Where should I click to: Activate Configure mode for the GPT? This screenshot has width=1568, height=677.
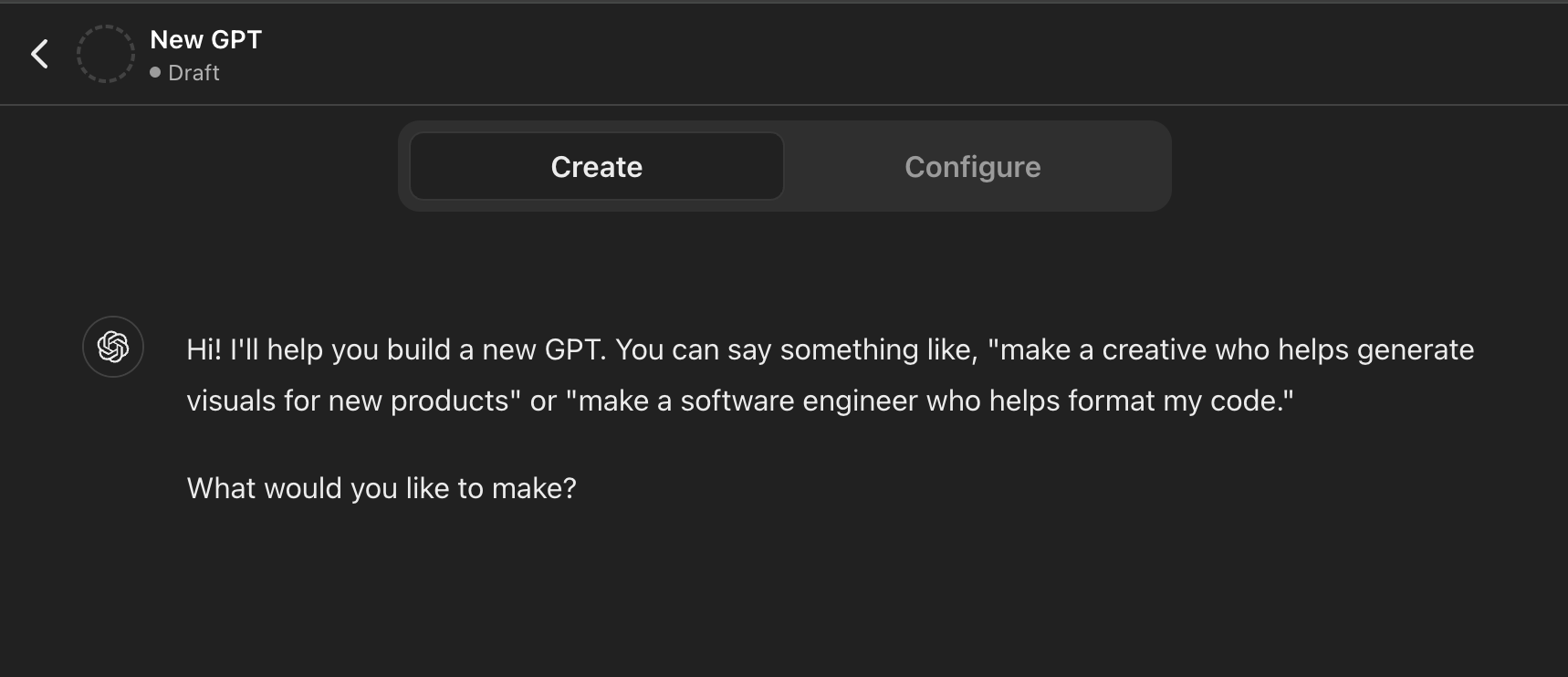click(972, 166)
